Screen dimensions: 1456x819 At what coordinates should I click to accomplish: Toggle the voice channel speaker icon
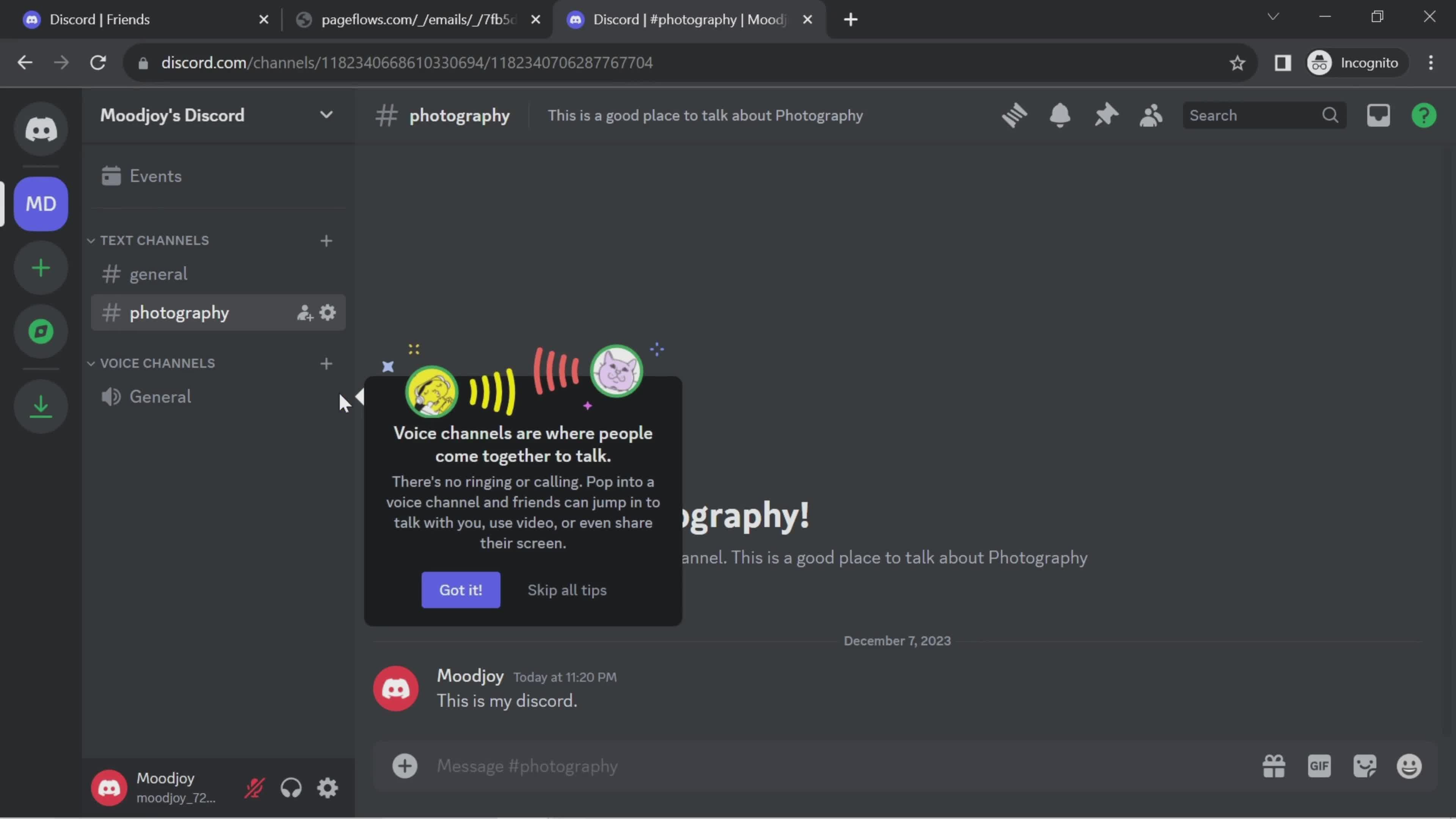point(110,397)
